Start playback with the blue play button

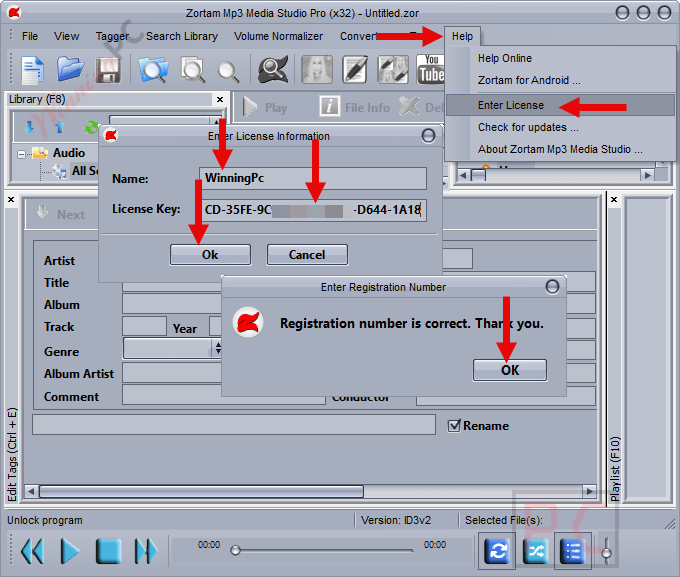tap(70, 551)
